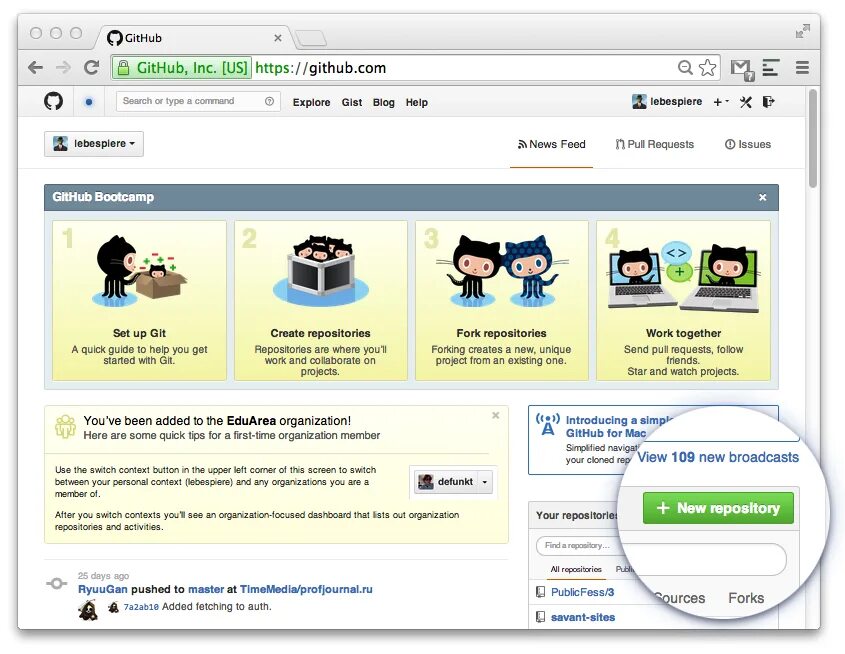Select the Forks filter tab
This screenshot has height=654, width=845.
coord(746,598)
